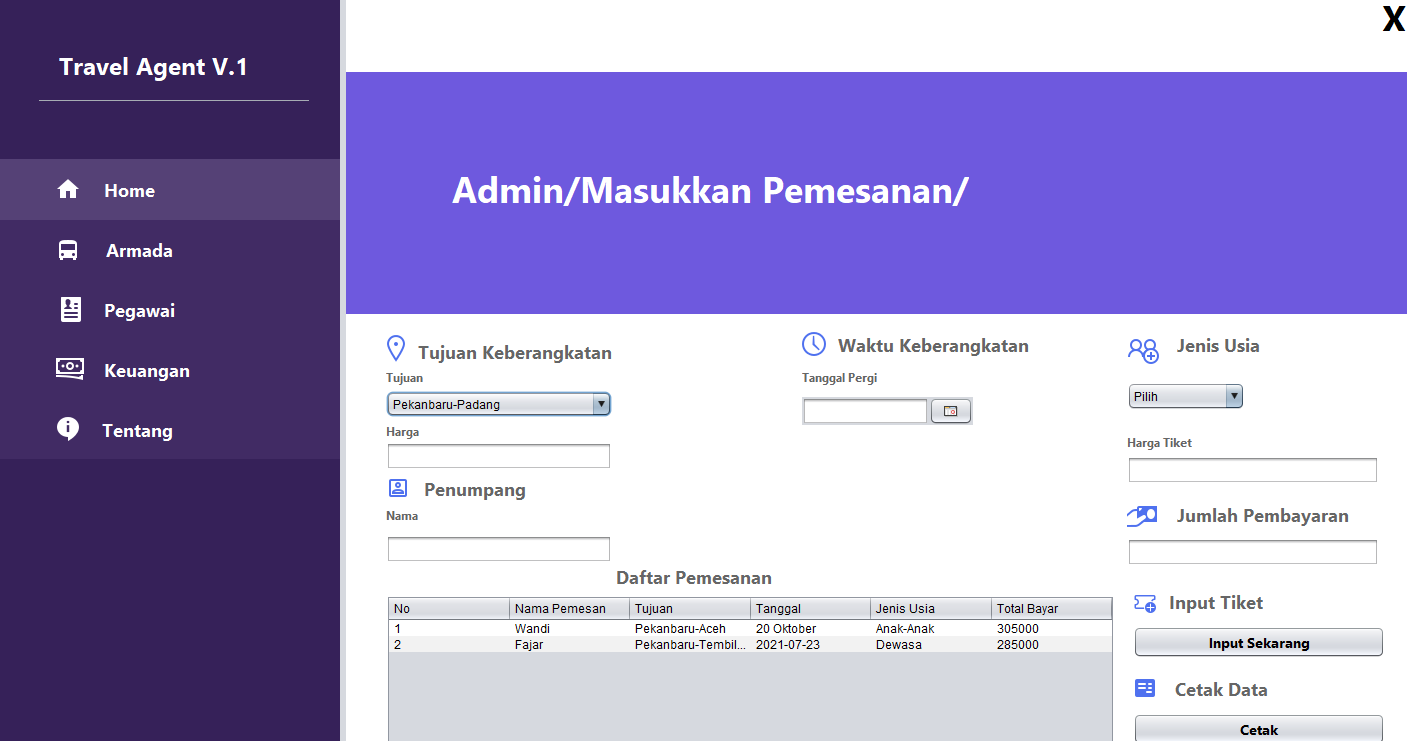
Task: Focus the Nama passenger input field
Action: pyautogui.click(x=499, y=549)
